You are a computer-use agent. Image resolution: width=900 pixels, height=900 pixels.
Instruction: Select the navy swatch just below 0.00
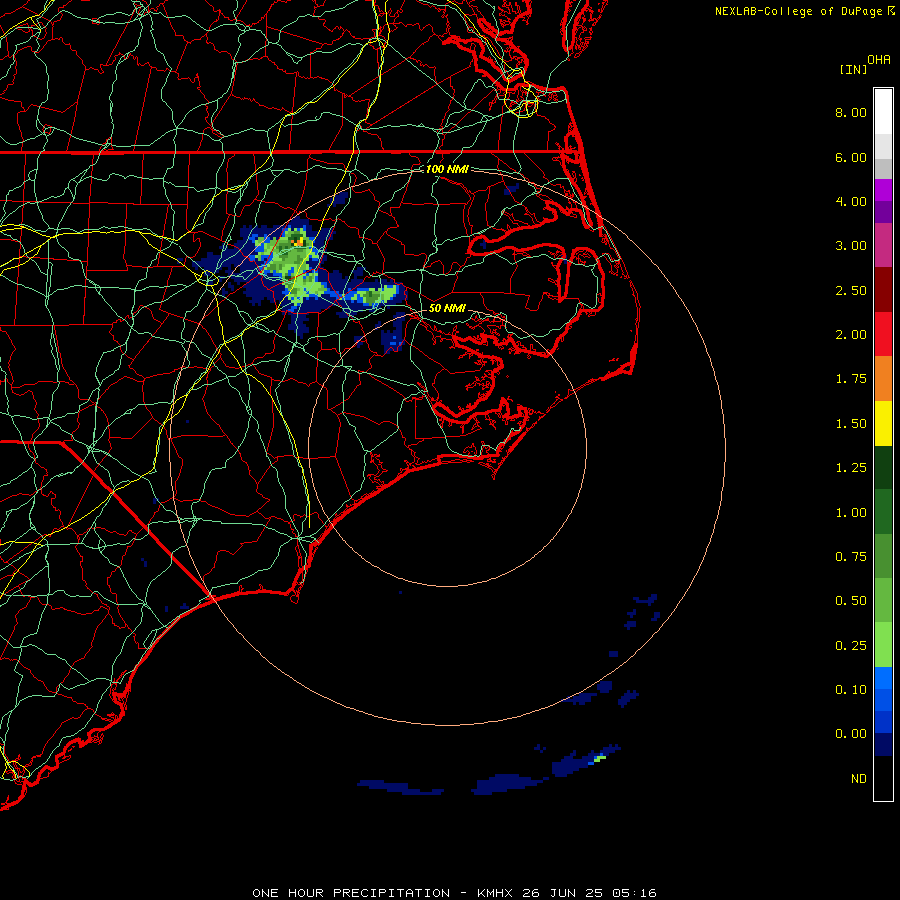coord(883,745)
